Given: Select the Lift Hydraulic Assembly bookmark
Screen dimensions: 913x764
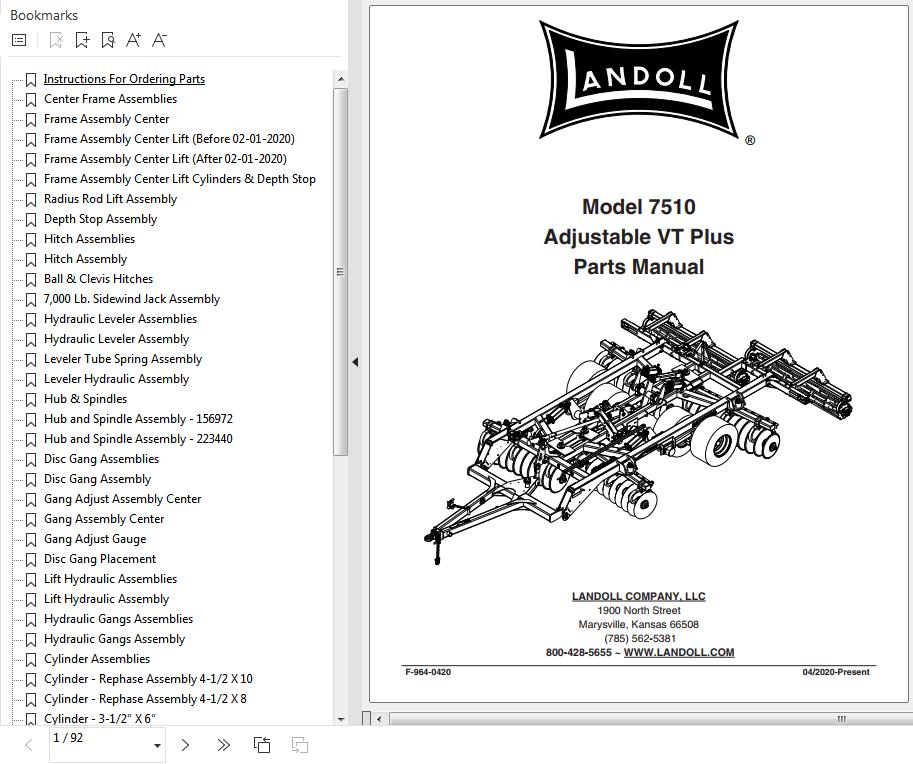Looking at the screenshot, I should (x=107, y=599).
